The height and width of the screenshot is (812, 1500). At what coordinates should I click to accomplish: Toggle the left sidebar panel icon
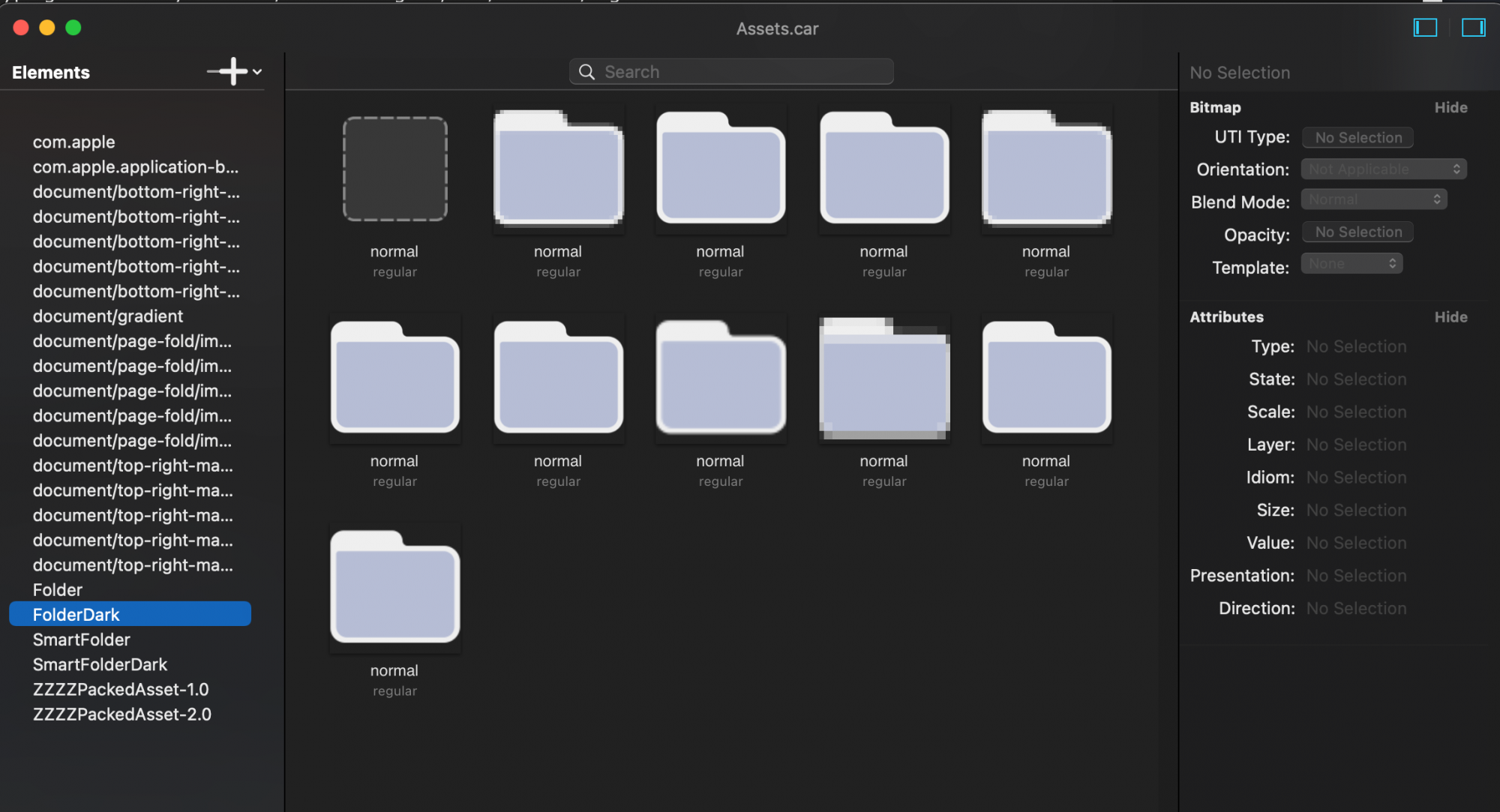pos(1425,28)
